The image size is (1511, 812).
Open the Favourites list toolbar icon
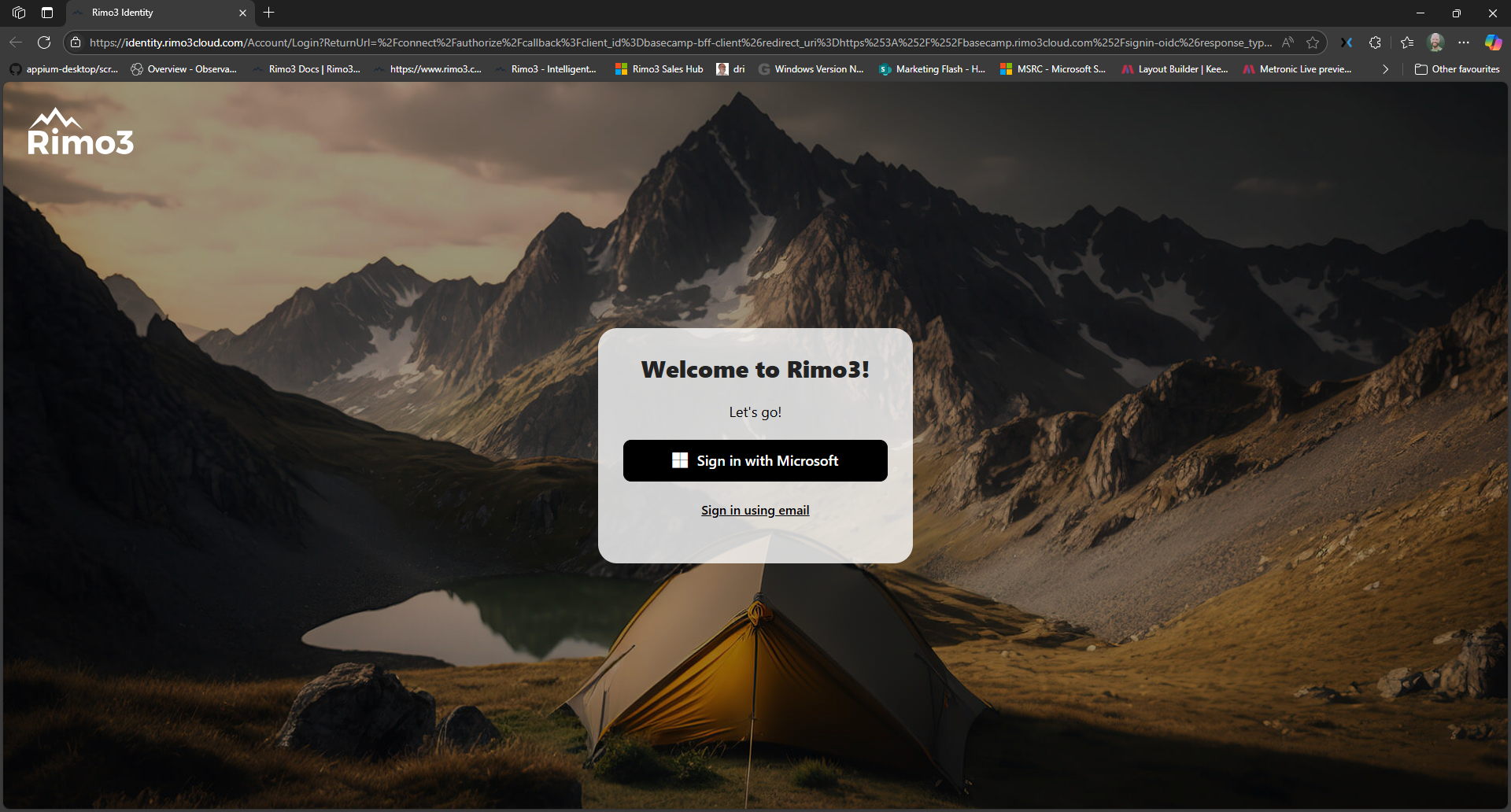pyautogui.click(x=1407, y=42)
